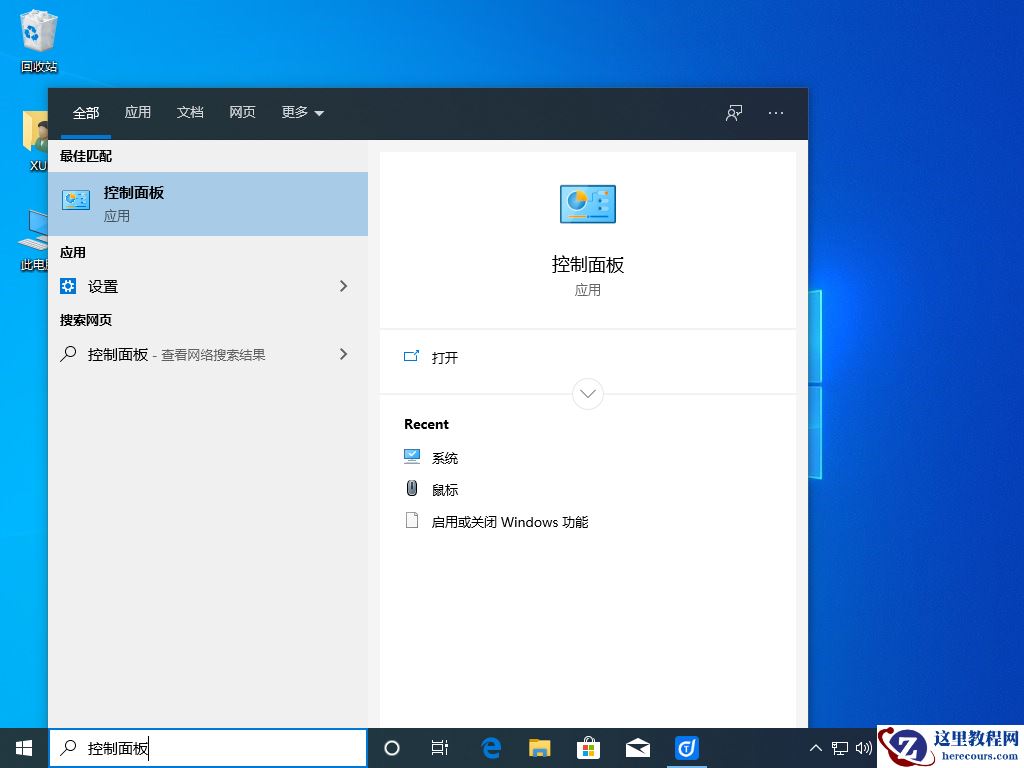
Task: Open Task View from the taskbar
Action: [x=440, y=747]
